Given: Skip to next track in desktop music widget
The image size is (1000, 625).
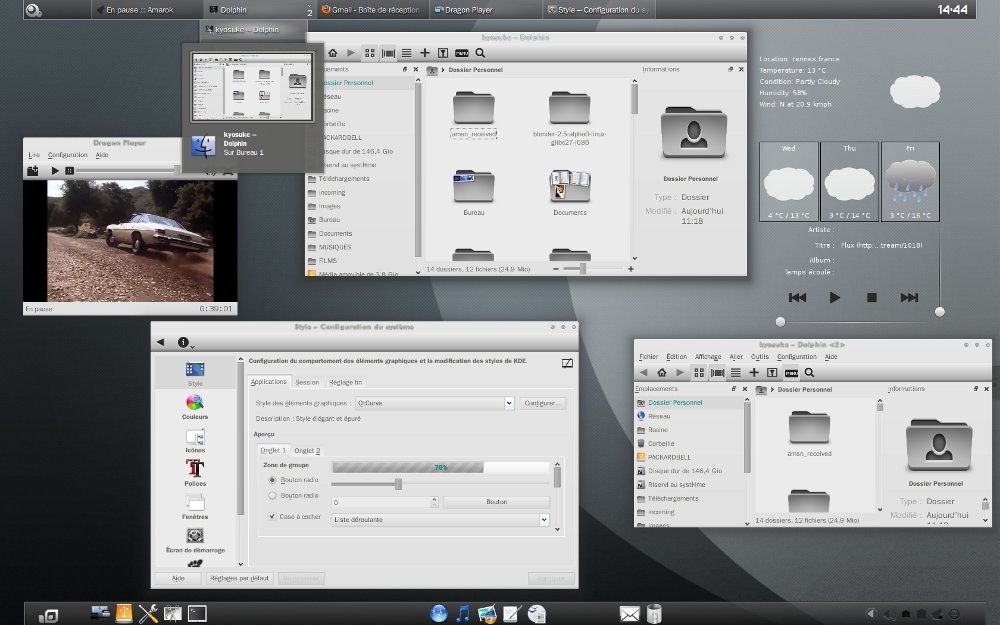Looking at the screenshot, I should click(x=909, y=297).
